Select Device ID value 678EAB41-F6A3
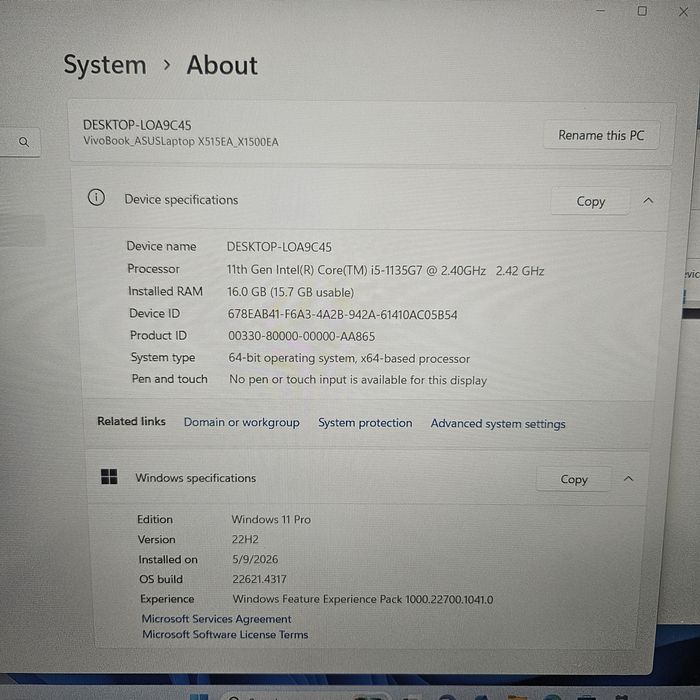The image size is (700, 700). coord(342,315)
